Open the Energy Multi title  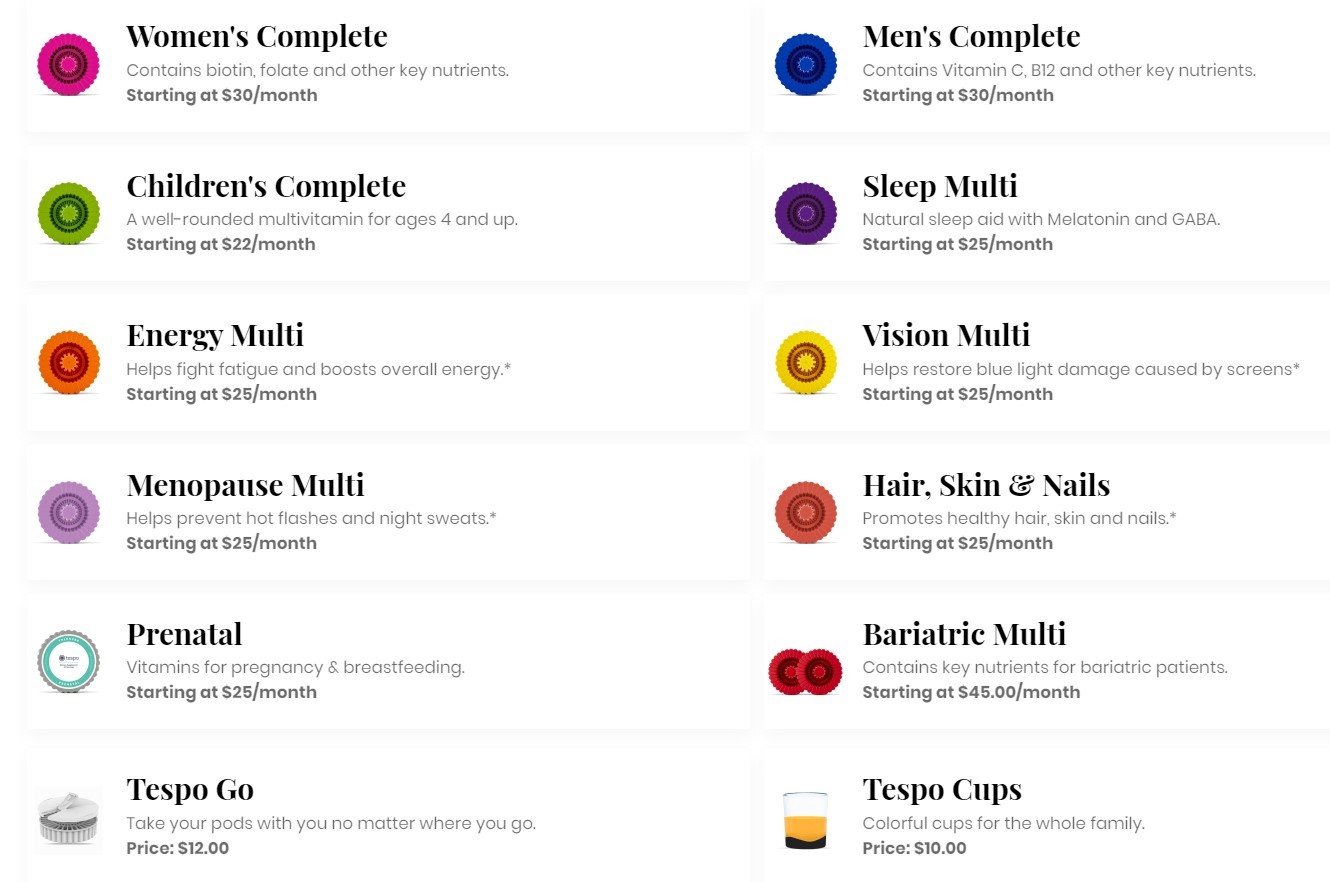pos(215,335)
